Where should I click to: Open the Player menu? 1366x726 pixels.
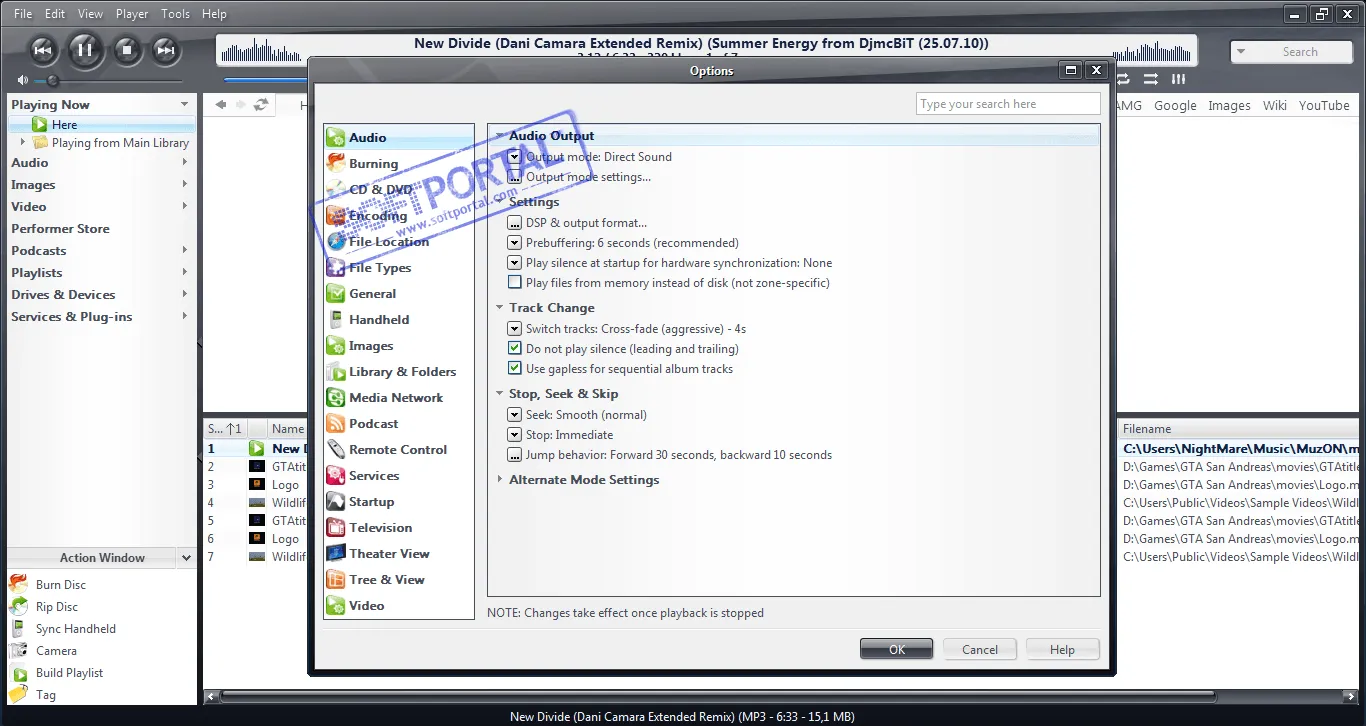point(132,14)
